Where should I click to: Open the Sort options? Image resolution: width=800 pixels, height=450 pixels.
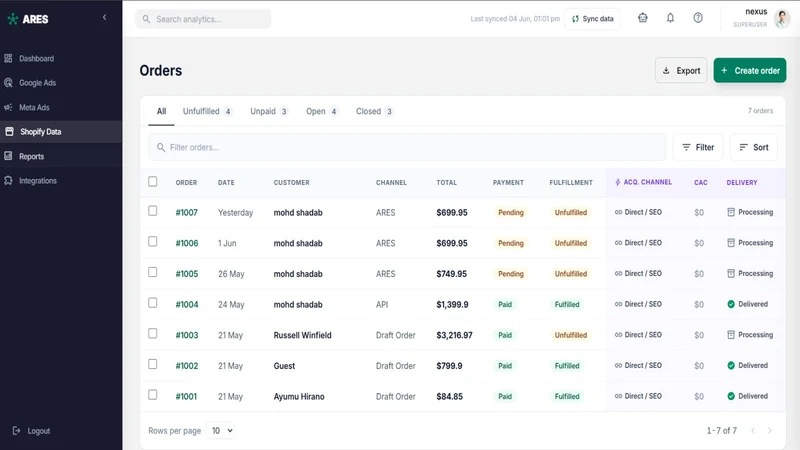point(754,147)
